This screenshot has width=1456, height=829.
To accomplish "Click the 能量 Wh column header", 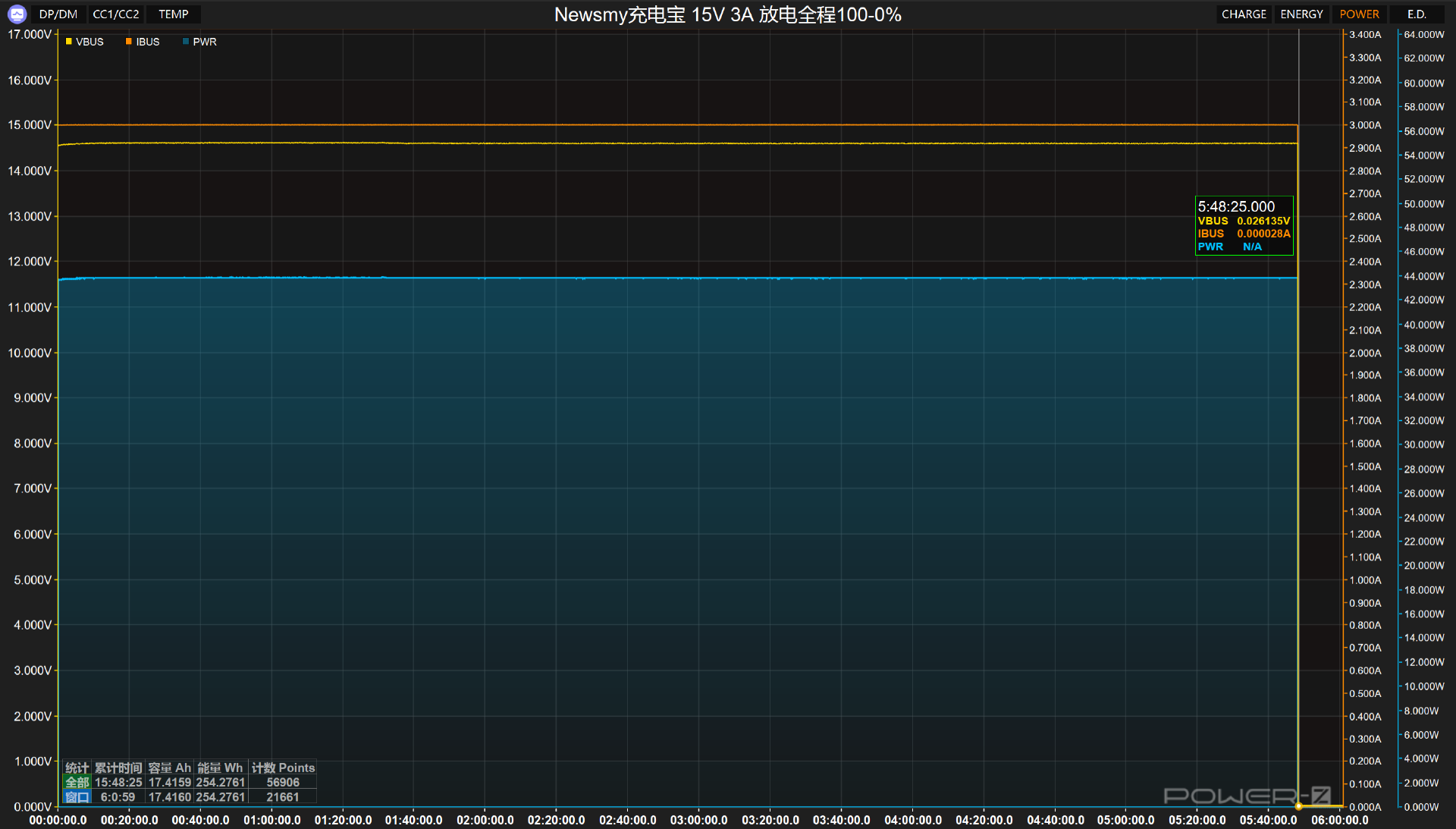I will (220, 768).
